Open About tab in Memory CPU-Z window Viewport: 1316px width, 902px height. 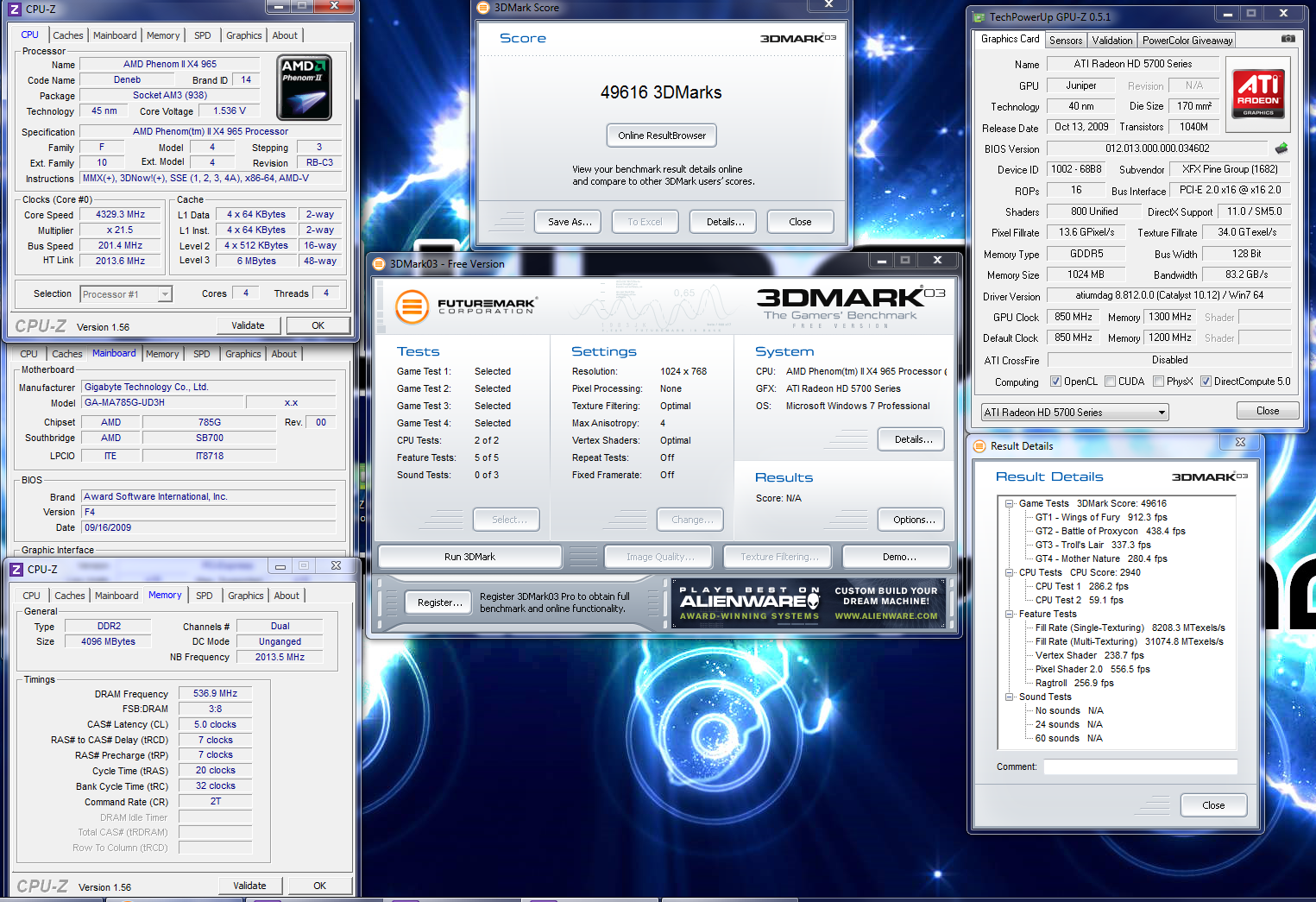pos(286,596)
